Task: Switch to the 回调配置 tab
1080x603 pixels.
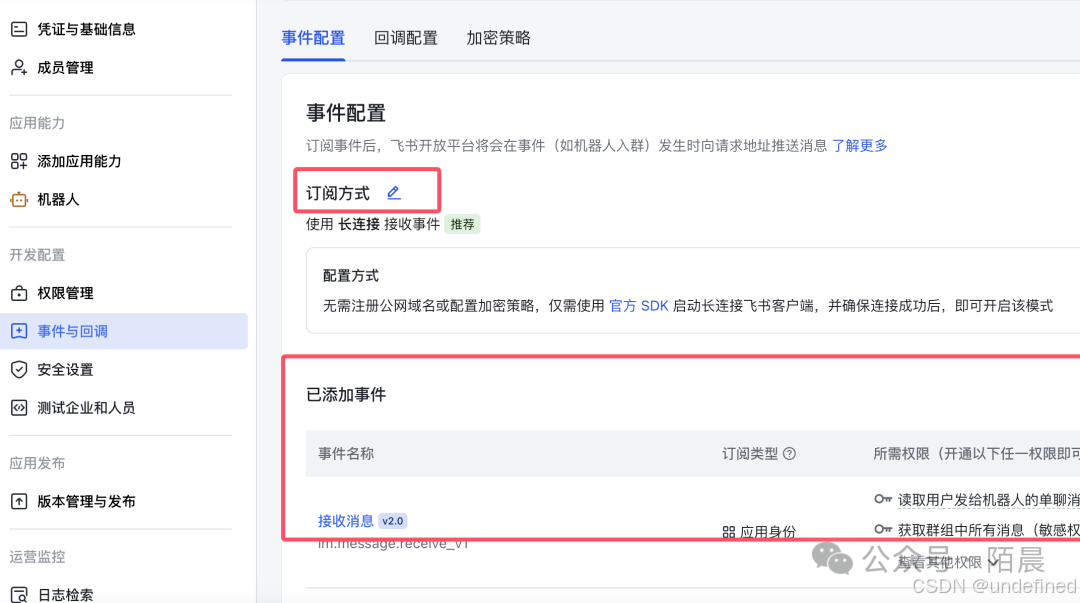Action: pos(406,37)
